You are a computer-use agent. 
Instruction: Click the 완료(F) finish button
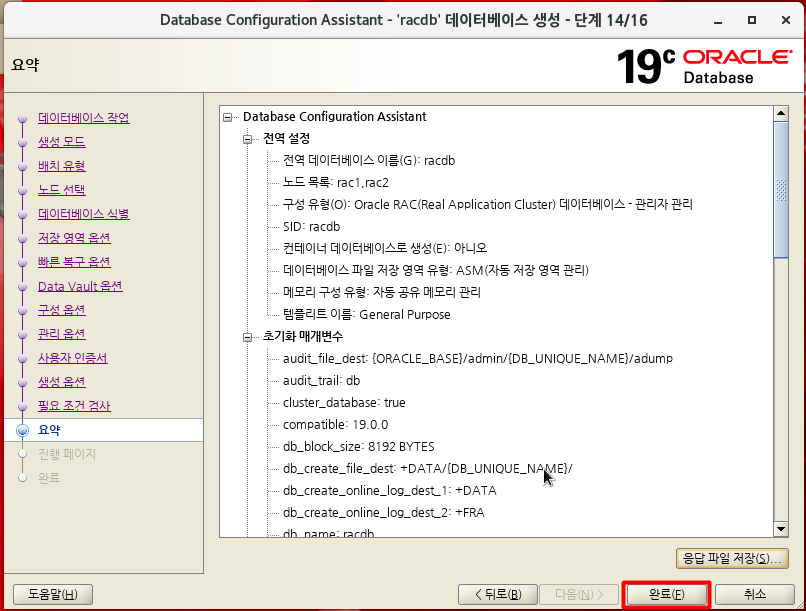coord(666,595)
